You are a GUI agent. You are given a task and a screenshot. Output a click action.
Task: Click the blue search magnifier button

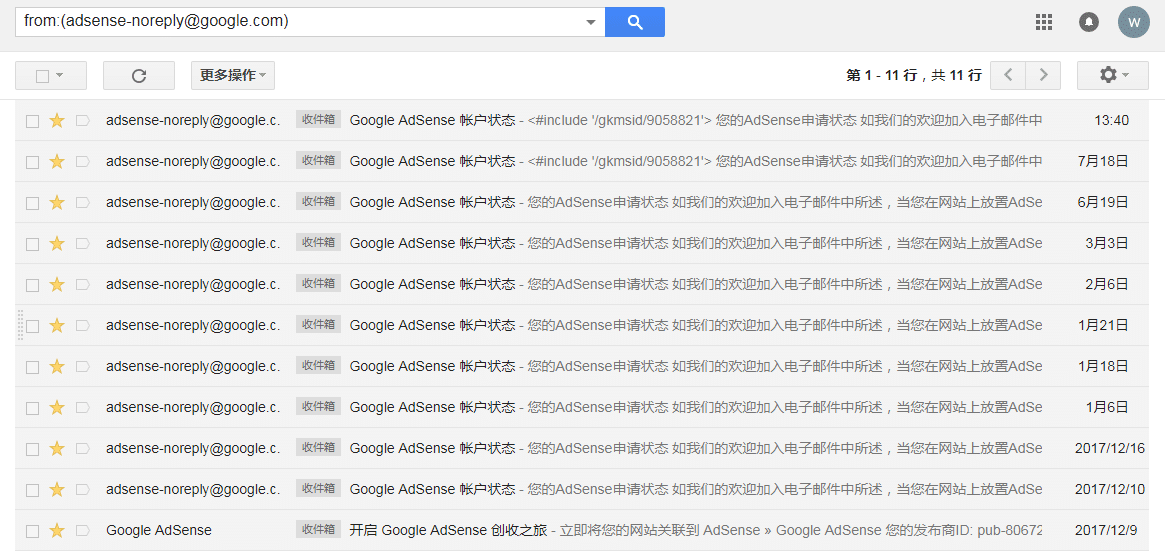pyautogui.click(x=635, y=22)
